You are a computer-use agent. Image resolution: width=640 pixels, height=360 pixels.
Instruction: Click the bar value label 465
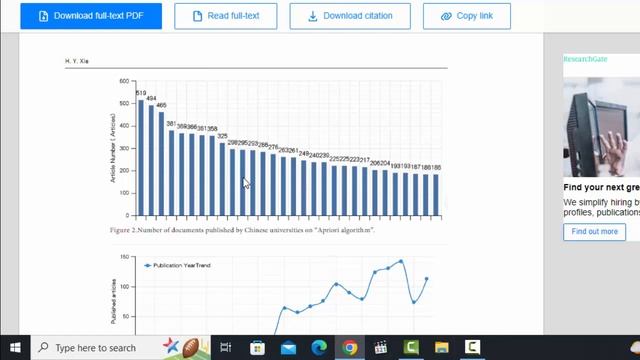click(x=161, y=105)
